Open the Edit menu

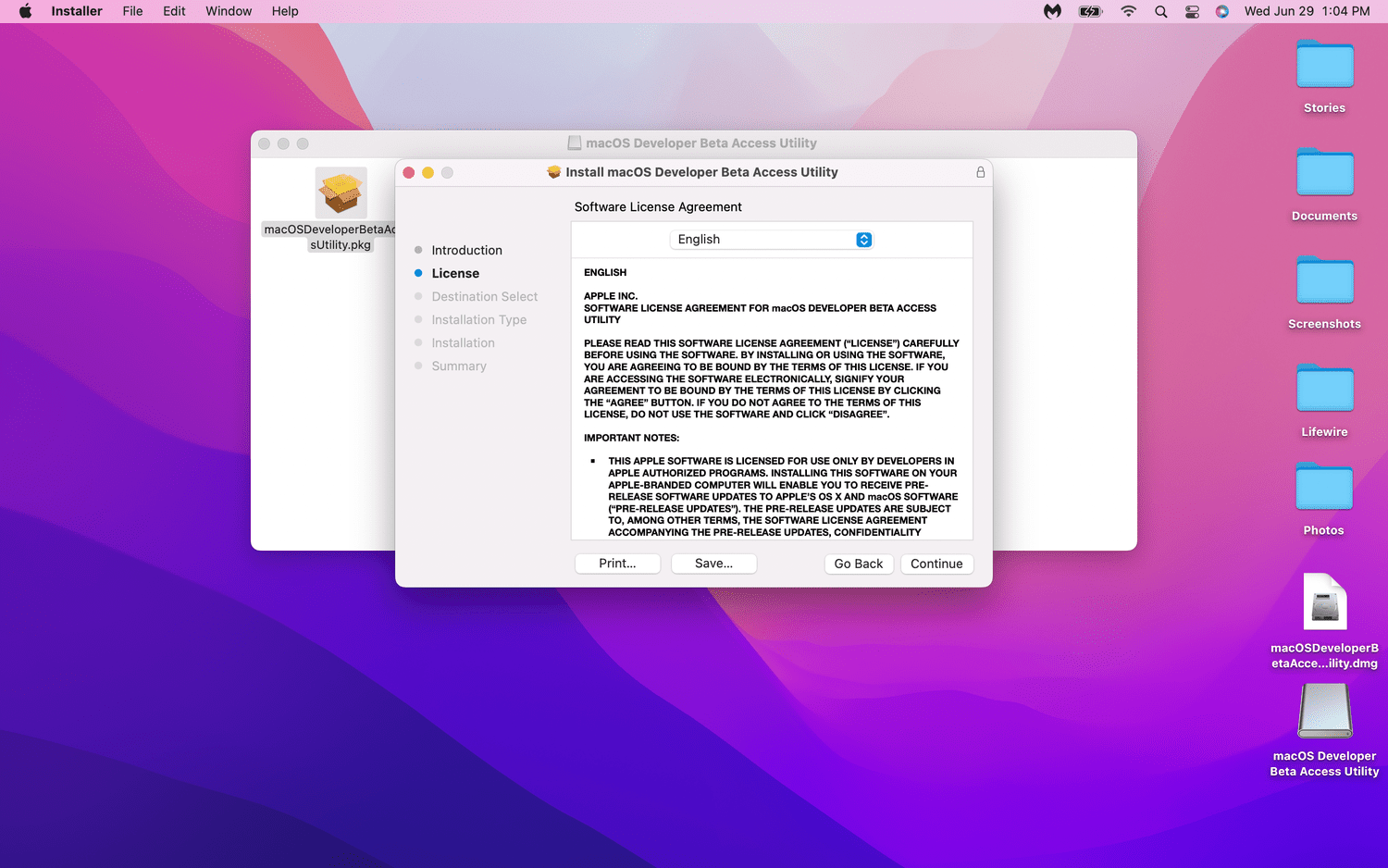click(174, 11)
